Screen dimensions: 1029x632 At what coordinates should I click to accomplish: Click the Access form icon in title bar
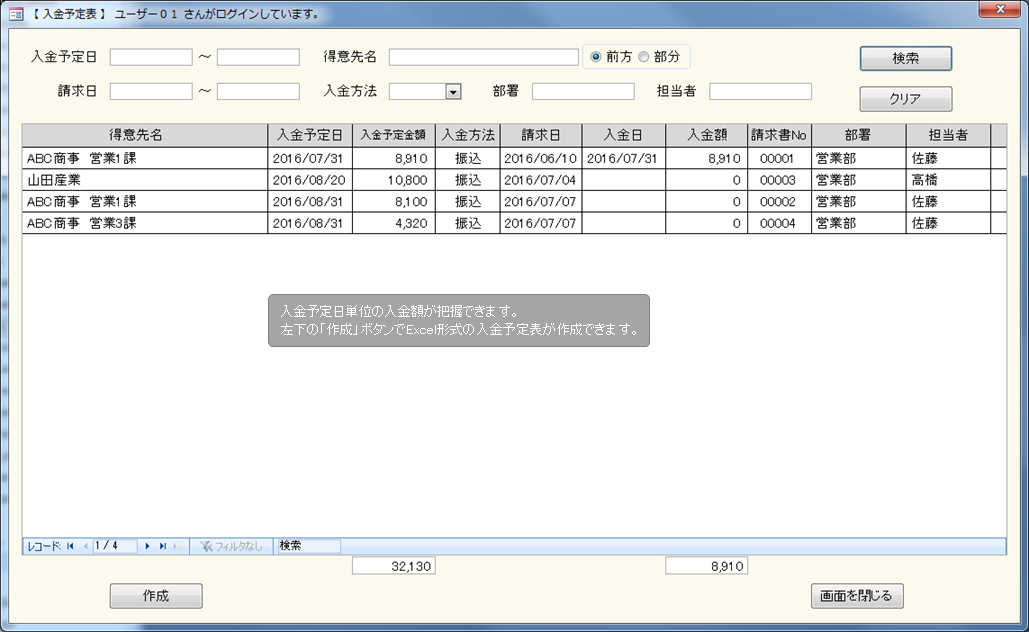[x=16, y=13]
